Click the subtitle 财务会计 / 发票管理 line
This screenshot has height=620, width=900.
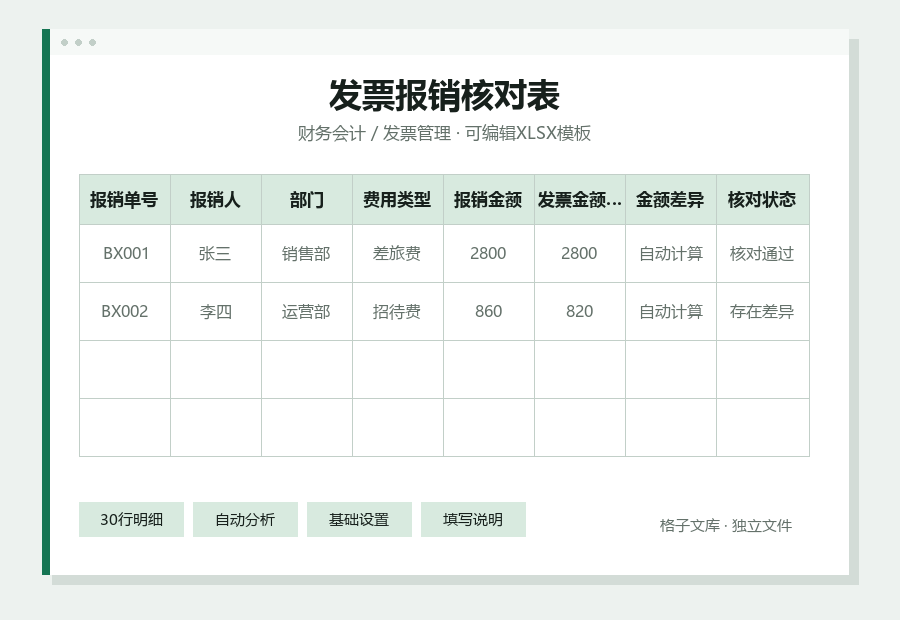pyautogui.click(x=444, y=133)
